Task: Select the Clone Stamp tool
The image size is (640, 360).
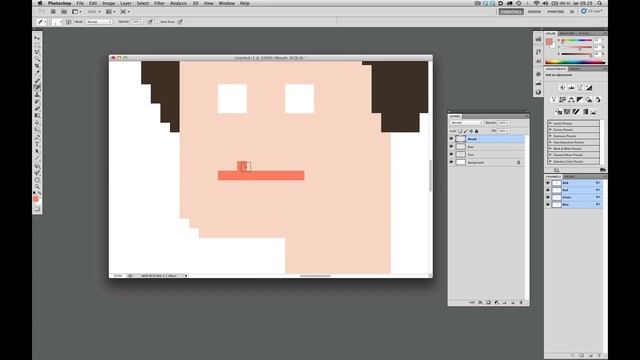Action: [37, 94]
